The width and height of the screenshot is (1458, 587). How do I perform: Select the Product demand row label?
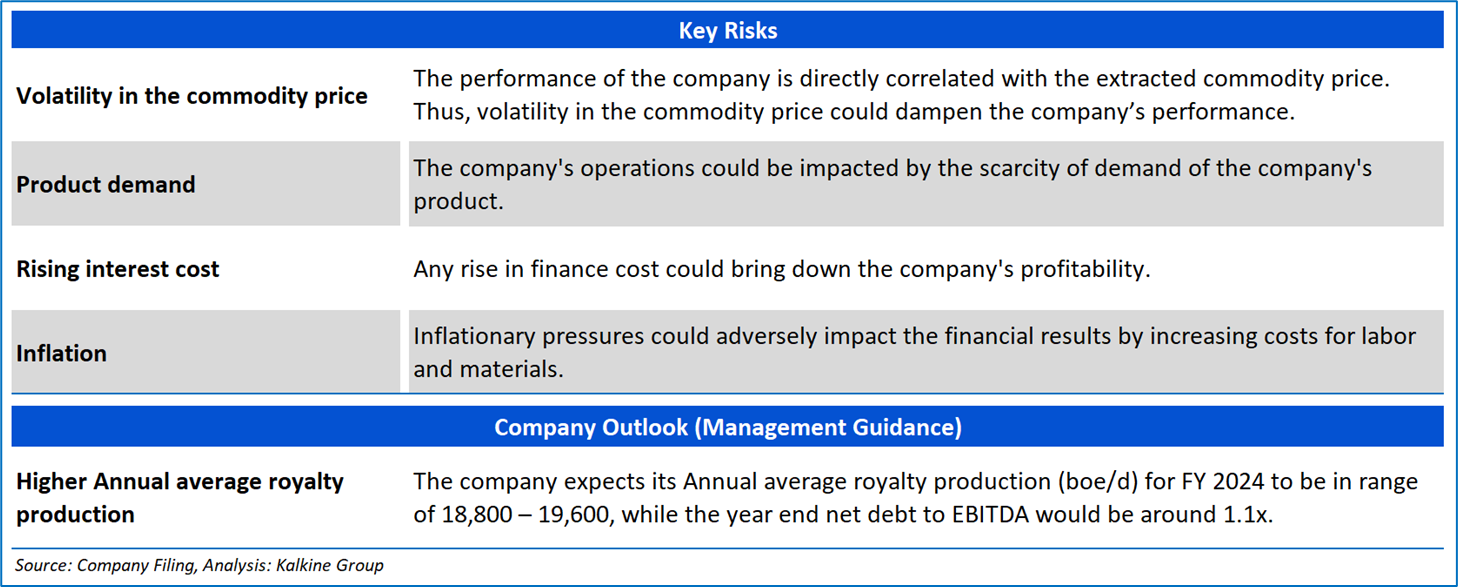click(106, 184)
